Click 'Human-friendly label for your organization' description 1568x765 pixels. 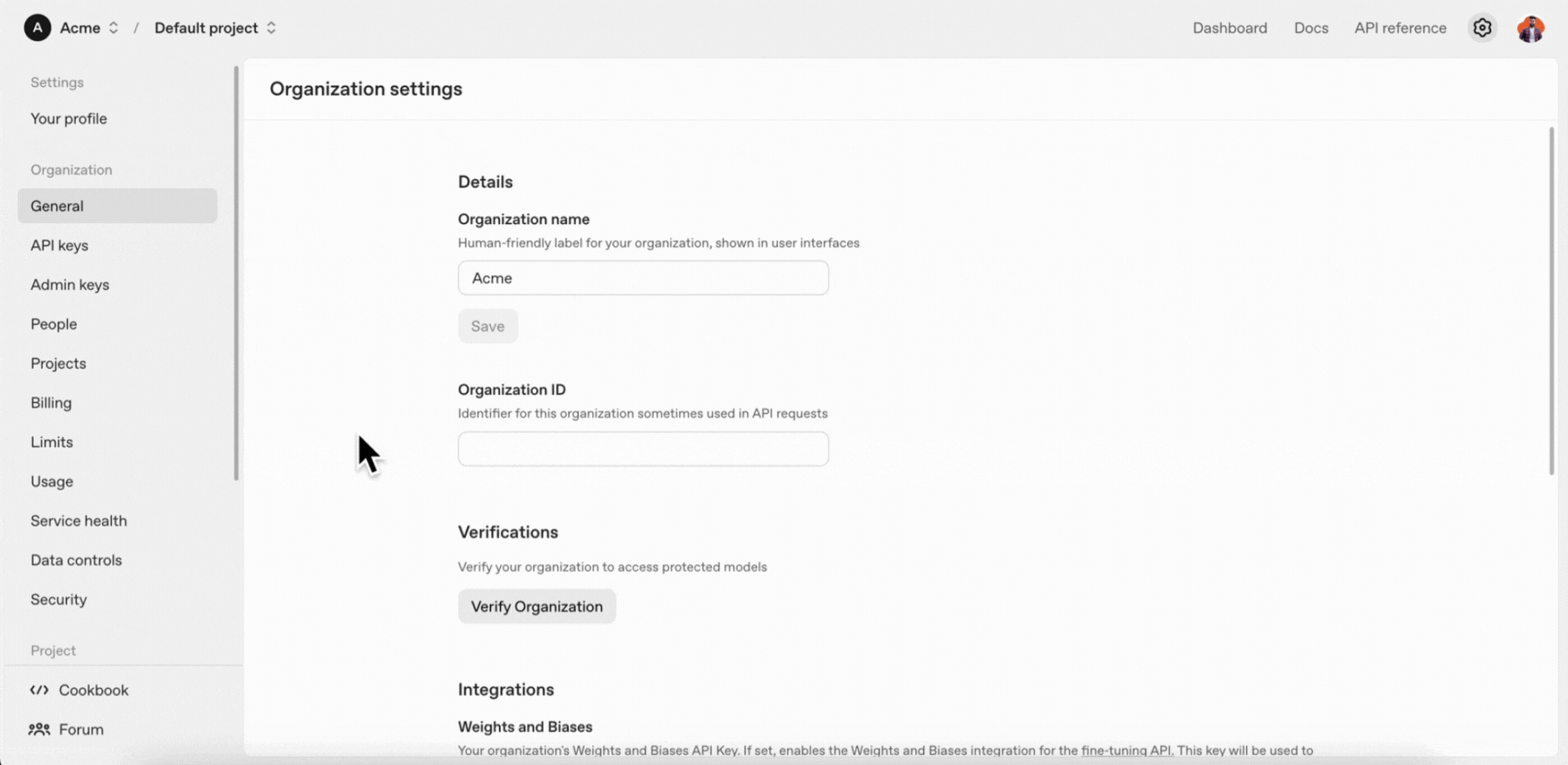(658, 242)
